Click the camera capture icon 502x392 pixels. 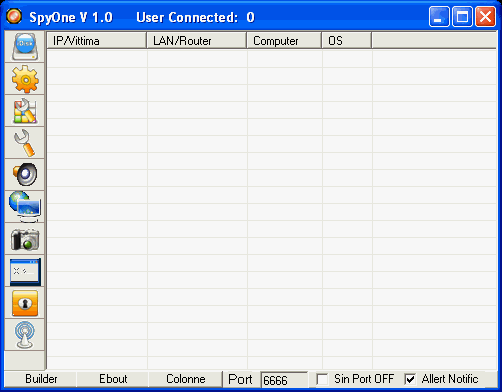coord(25,239)
